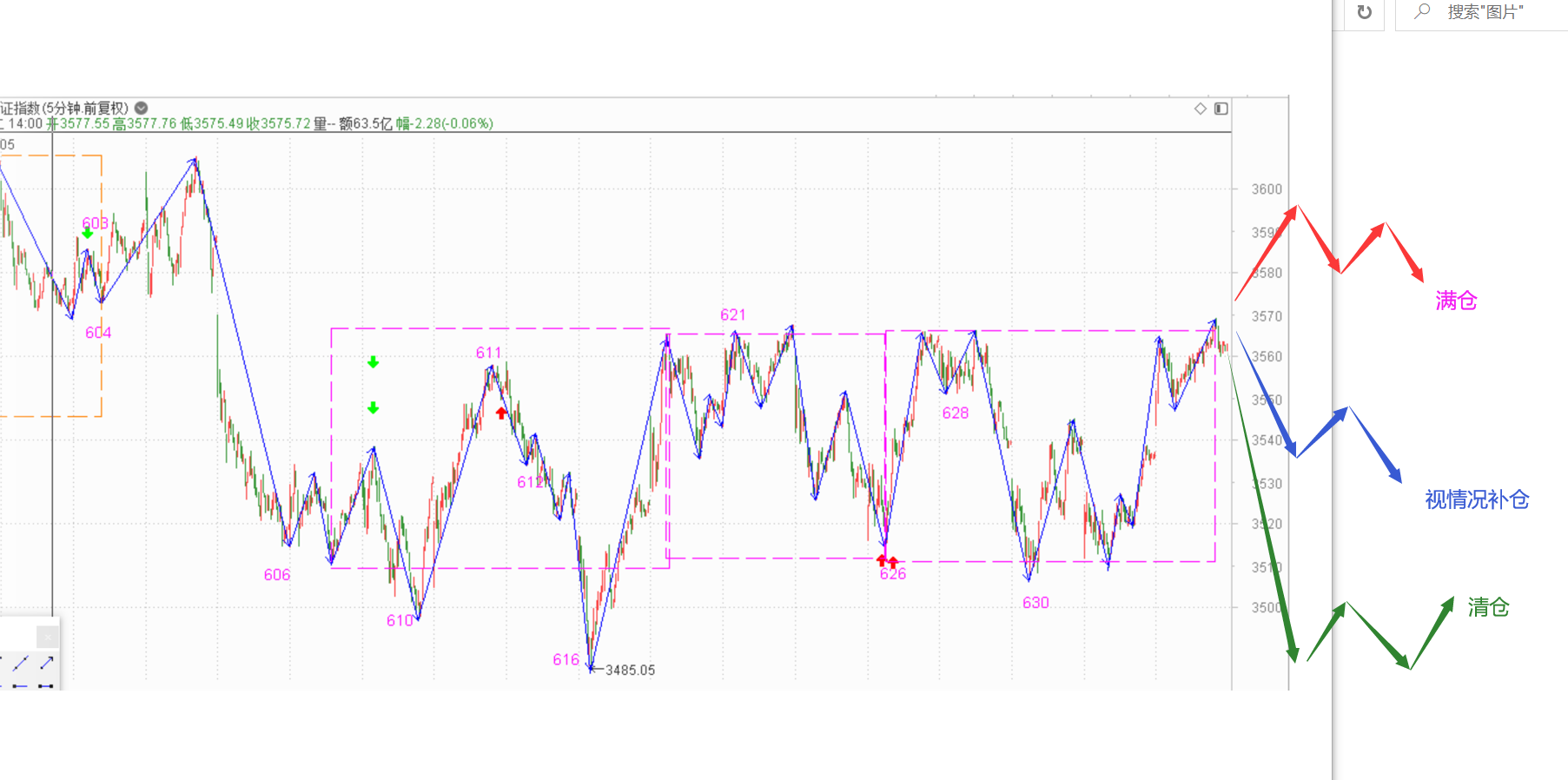The image size is (1568, 780).
Task: Click the 满仓 annotation text
Action: (x=1456, y=301)
